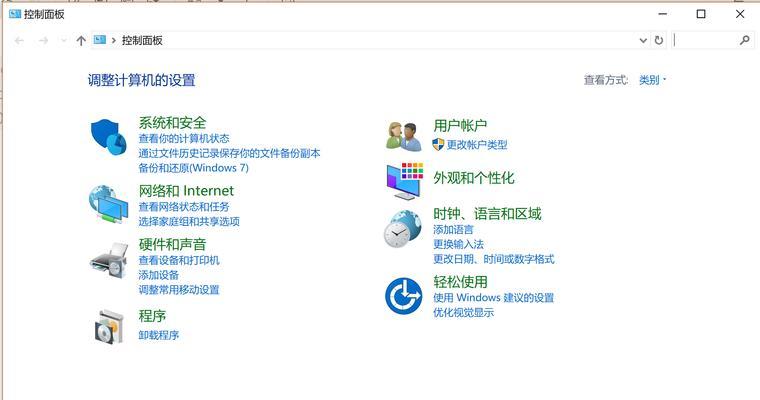
Task: Click 更改日期、时间或数字格式 link
Action: pos(493,259)
